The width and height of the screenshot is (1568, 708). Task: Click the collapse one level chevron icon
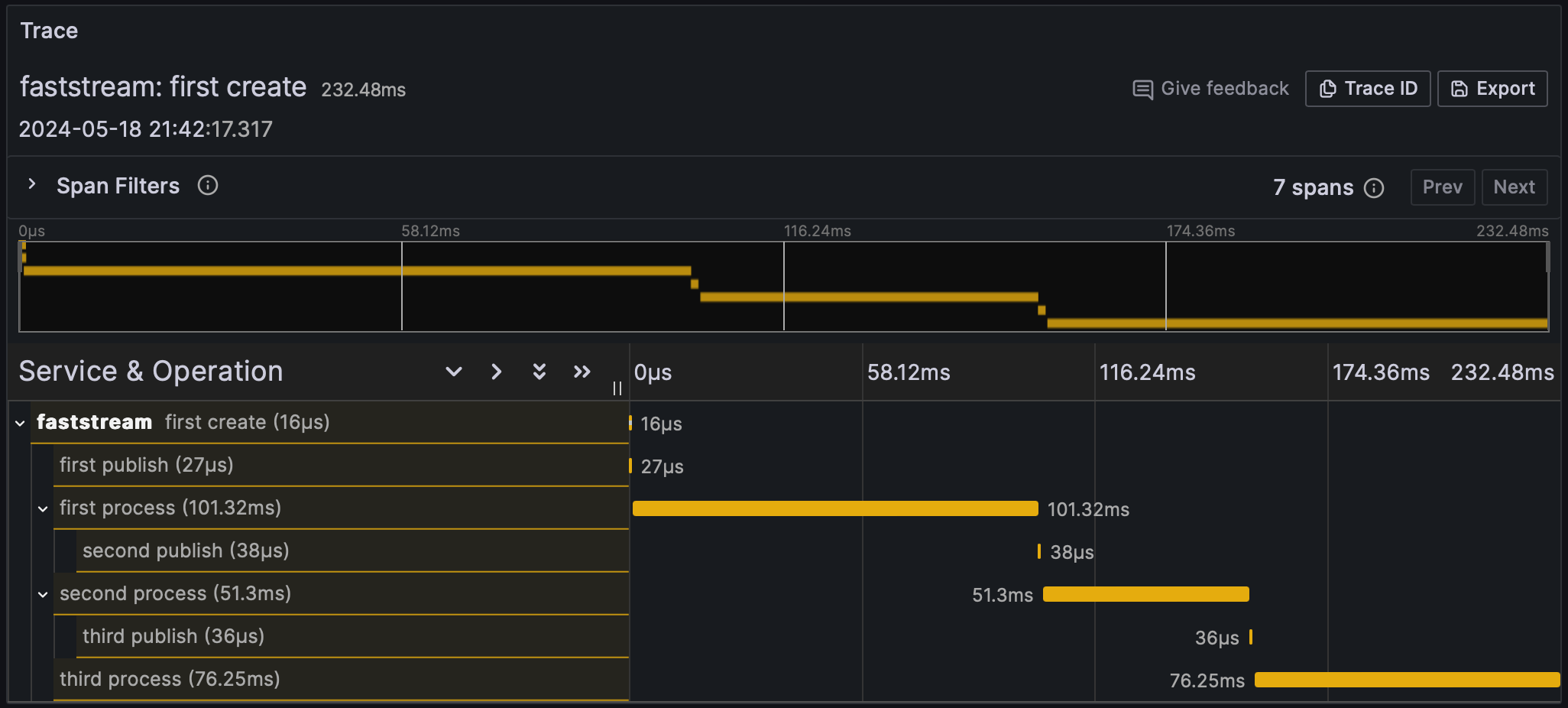[x=497, y=372]
